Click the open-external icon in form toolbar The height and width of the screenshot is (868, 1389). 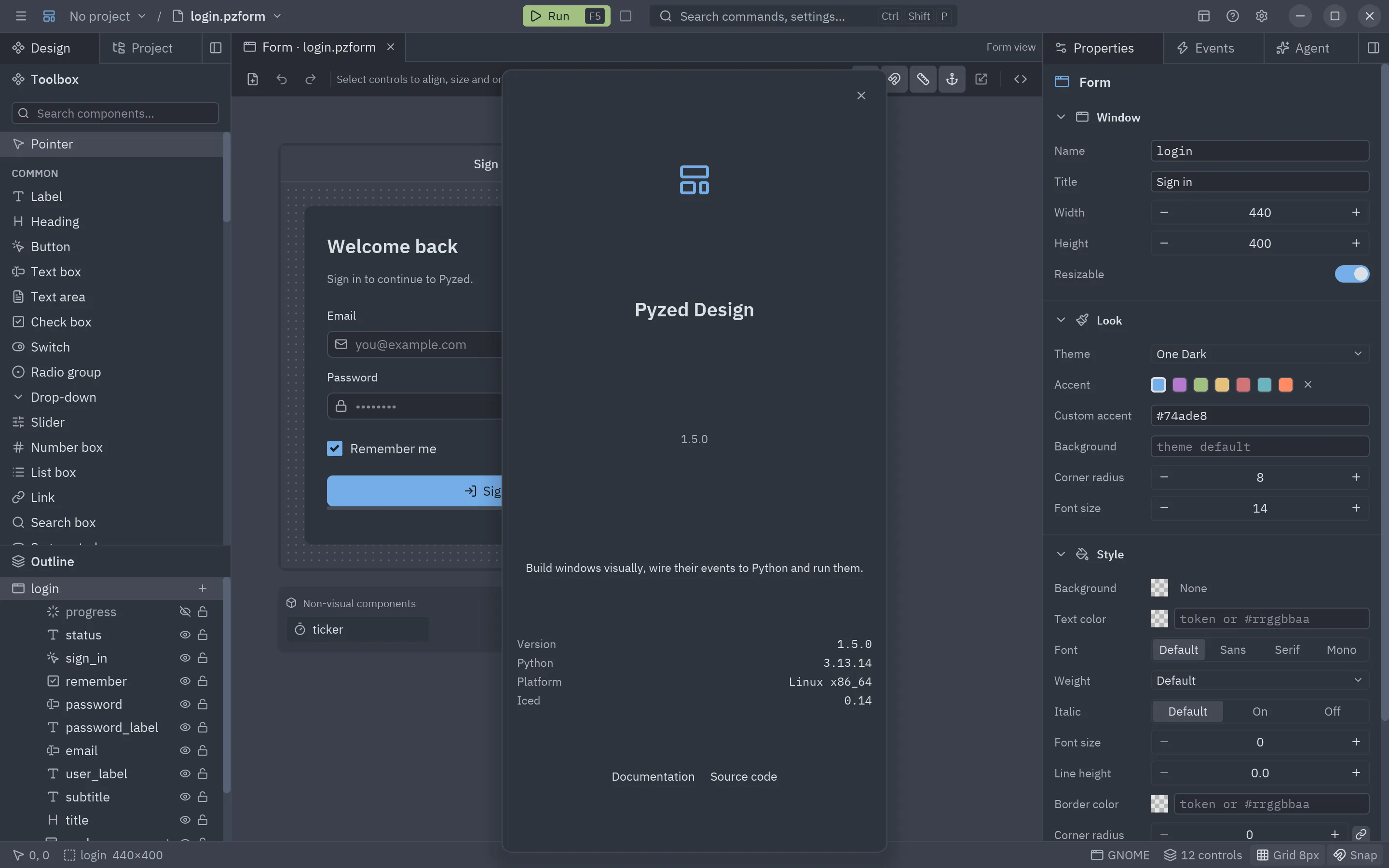click(x=981, y=79)
